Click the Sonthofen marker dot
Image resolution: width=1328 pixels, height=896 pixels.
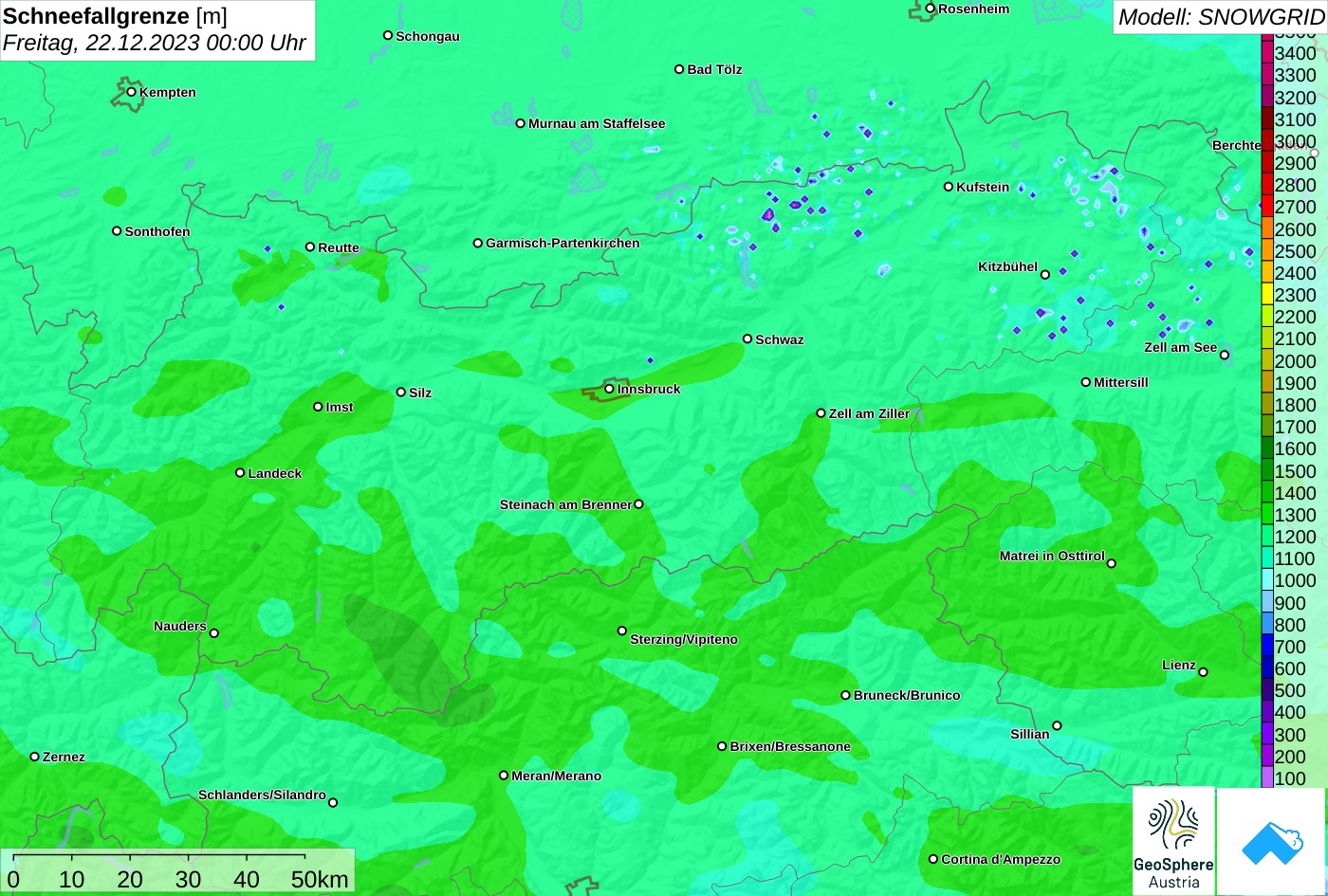(x=117, y=230)
